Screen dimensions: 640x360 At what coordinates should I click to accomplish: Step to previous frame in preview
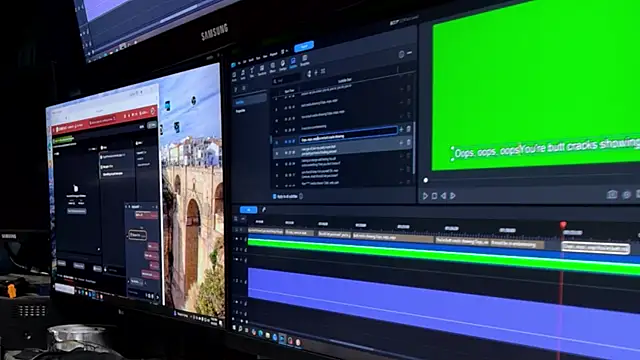443,196
